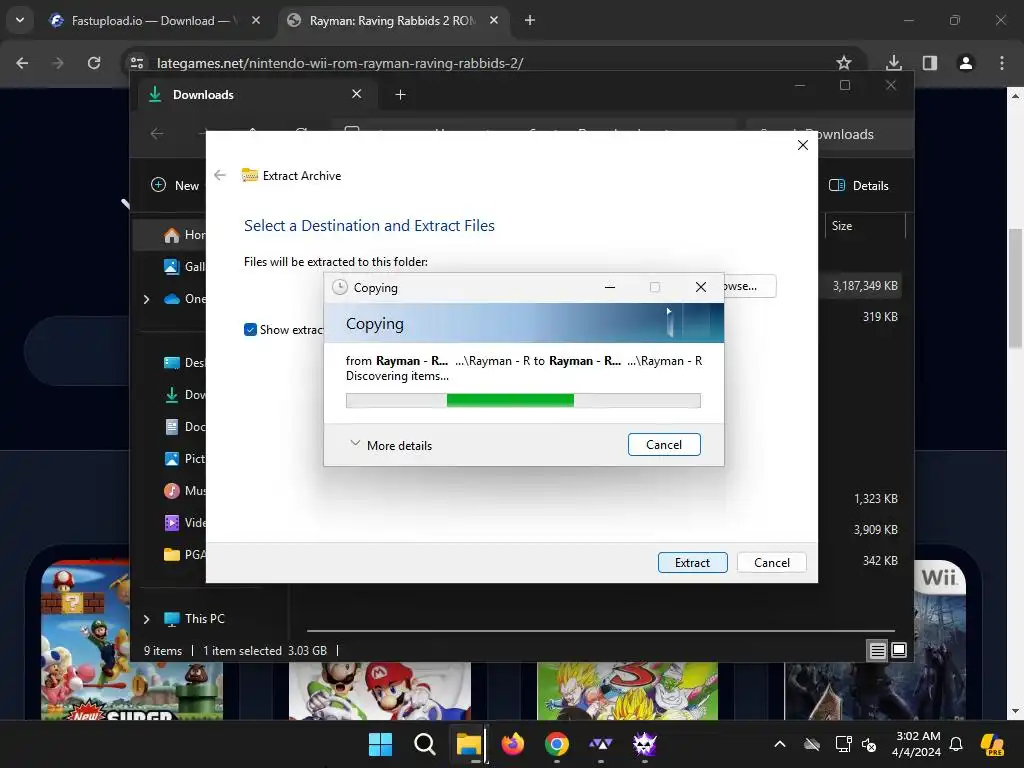Screen dimensions: 1024x768
Task: Show hidden system tray icons
Action: pos(780,744)
